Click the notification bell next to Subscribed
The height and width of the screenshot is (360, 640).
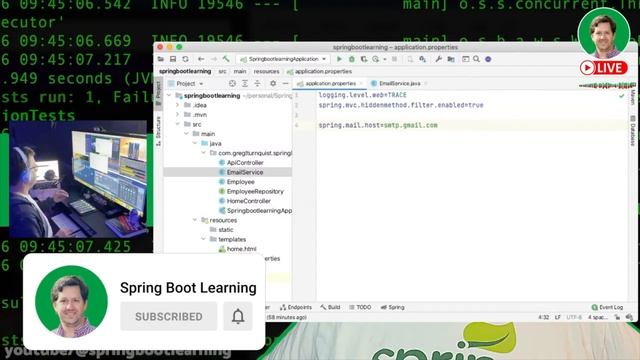238,316
